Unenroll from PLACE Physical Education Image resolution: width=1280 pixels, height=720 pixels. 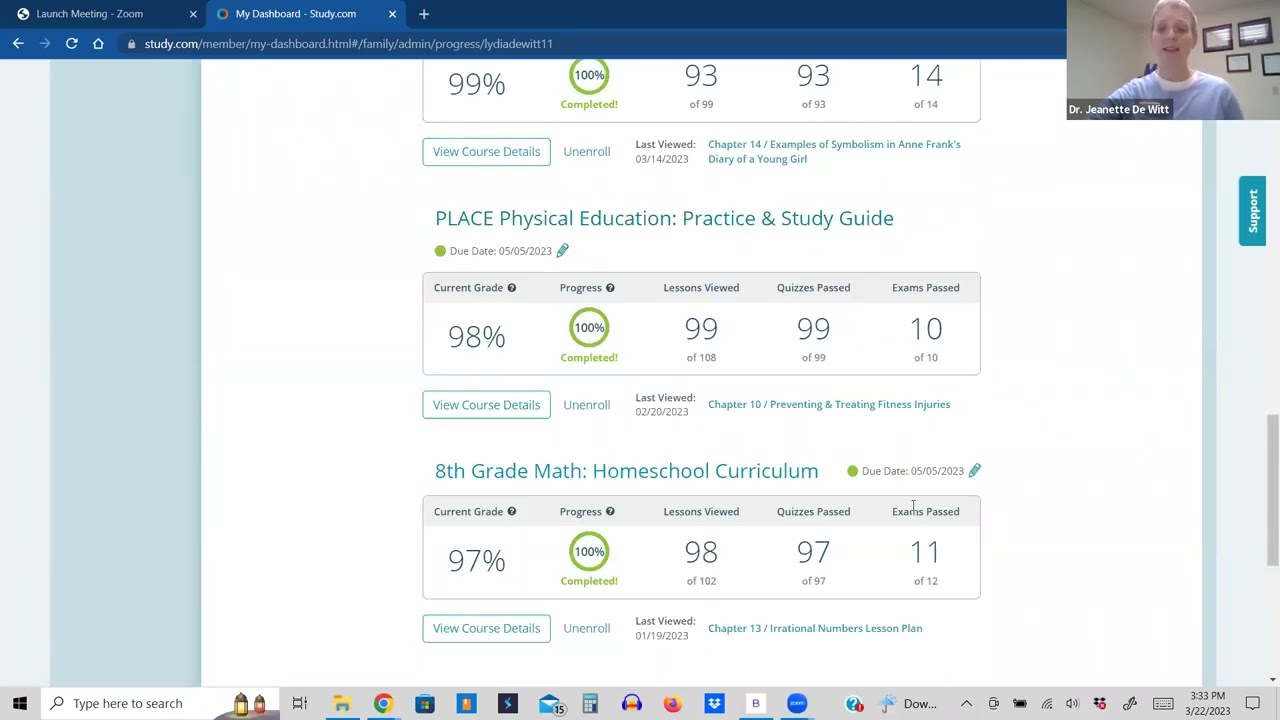586,405
